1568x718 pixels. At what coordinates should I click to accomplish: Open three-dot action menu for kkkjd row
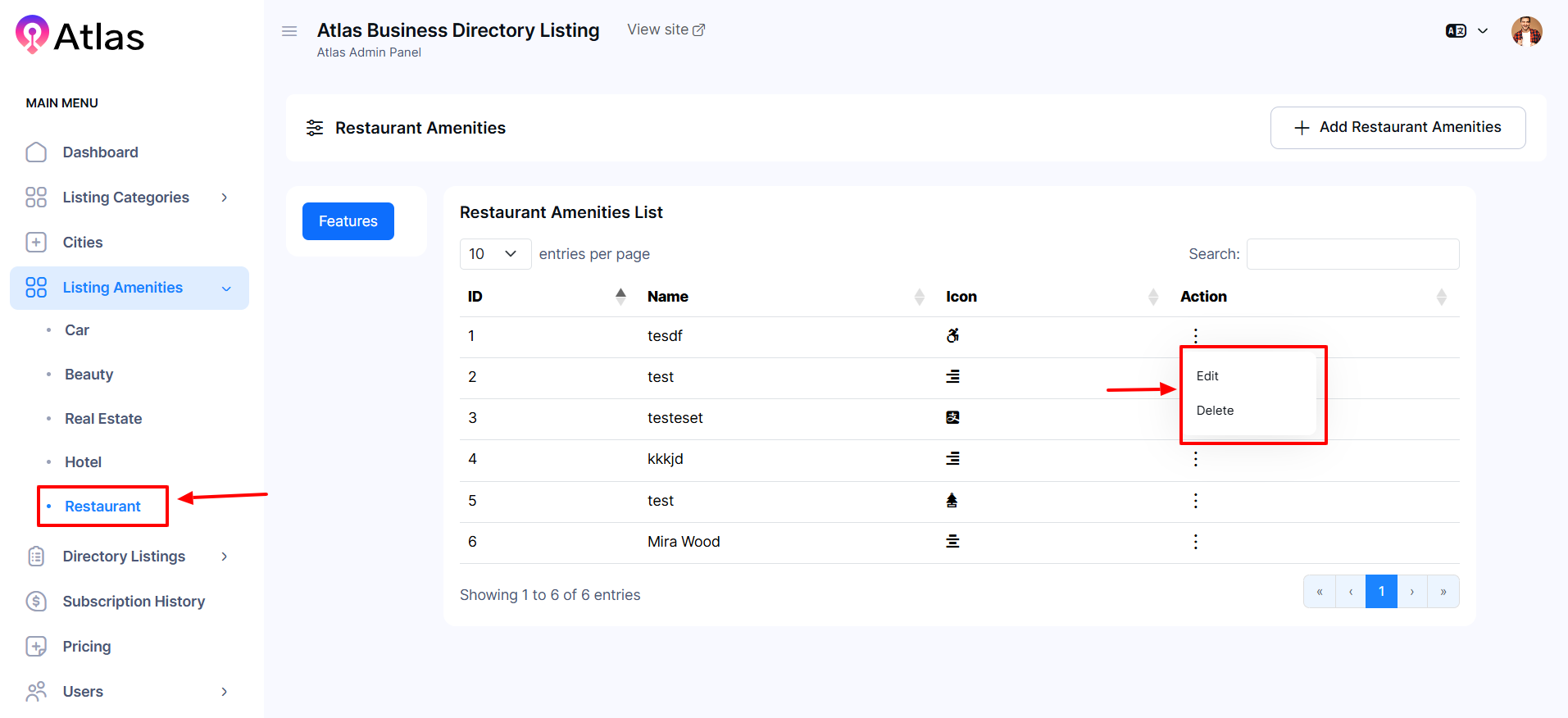pyautogui.click(x=1195, y=459)
